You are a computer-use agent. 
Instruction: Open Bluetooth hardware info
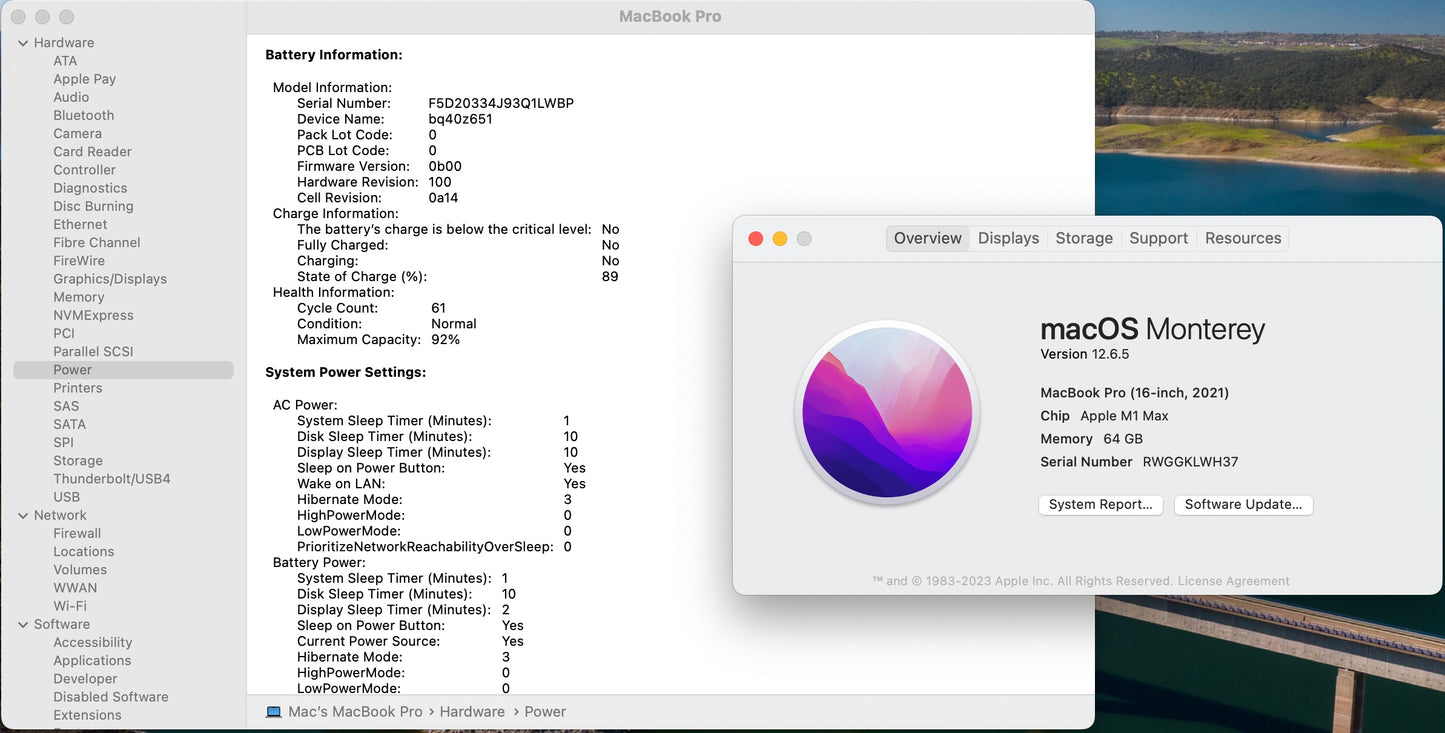click(x=84, y=115)
